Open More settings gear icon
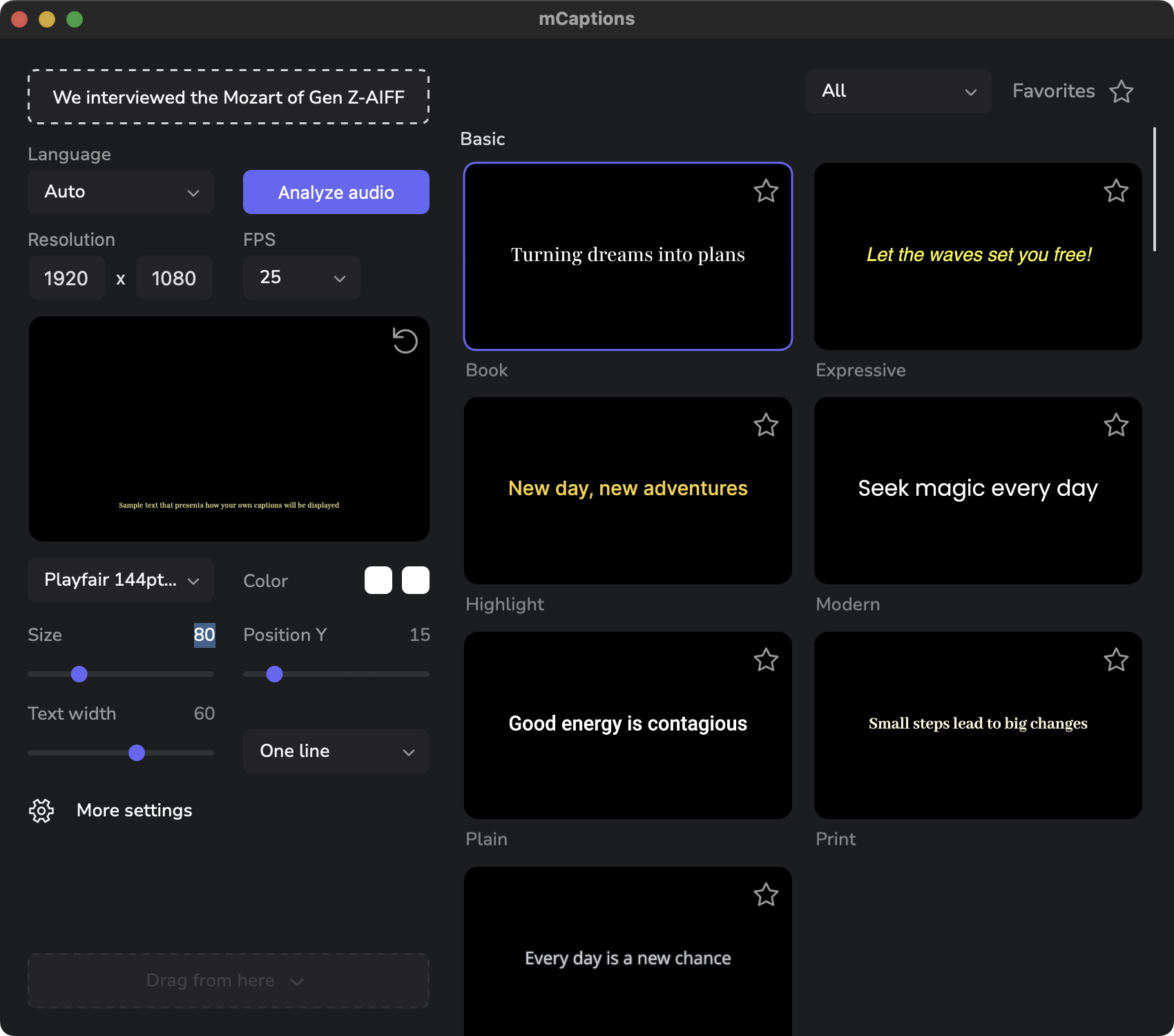Image resolution: width=1174 pixels, height=1036 pixels. pyautogui.click(x=41, y=810)
